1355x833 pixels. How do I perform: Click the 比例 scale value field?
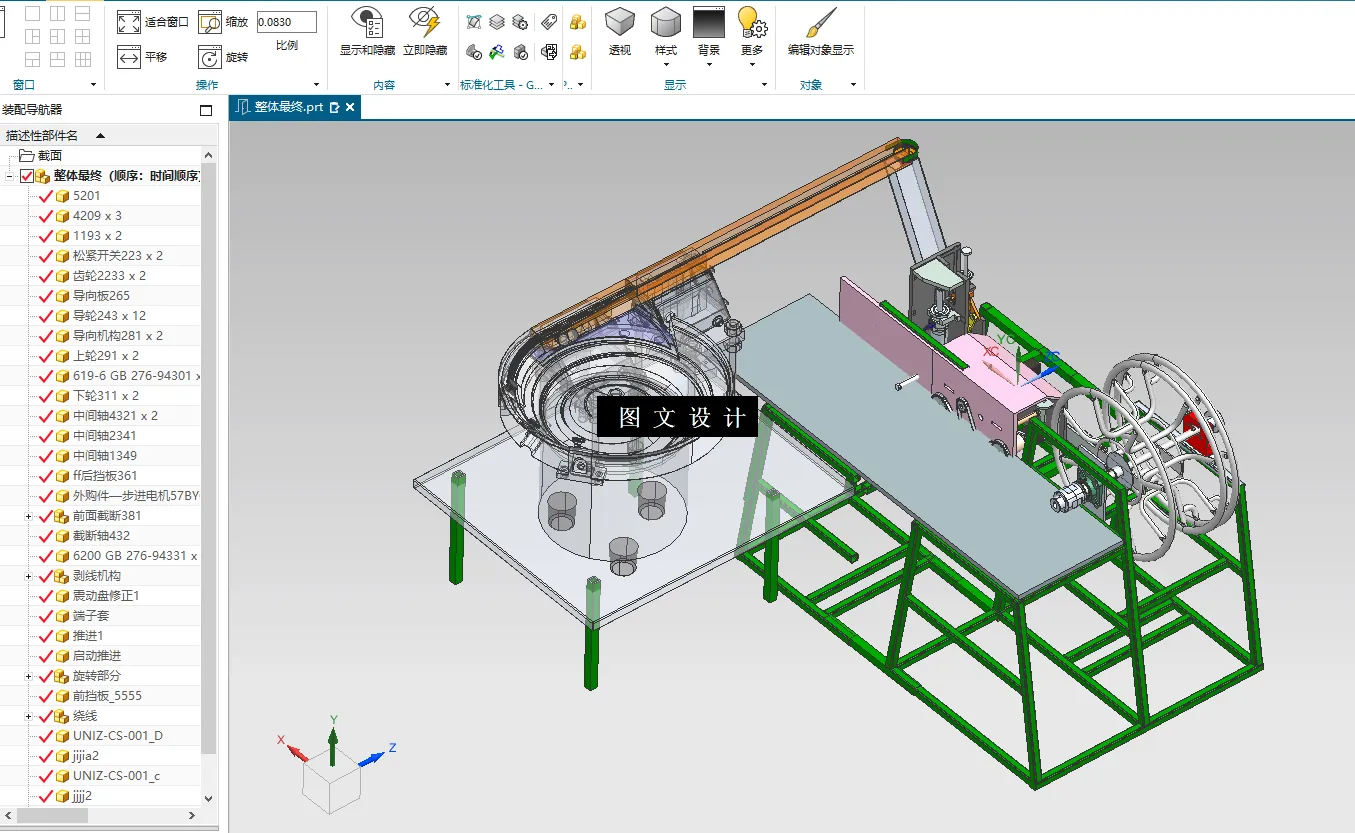click(287, 22)
